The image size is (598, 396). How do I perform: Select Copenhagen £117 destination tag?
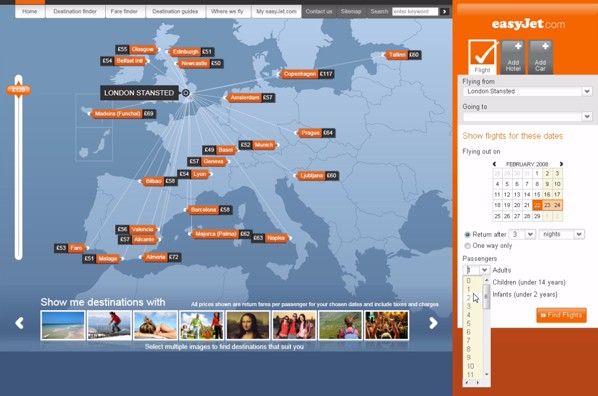click(x=307, y=74)
